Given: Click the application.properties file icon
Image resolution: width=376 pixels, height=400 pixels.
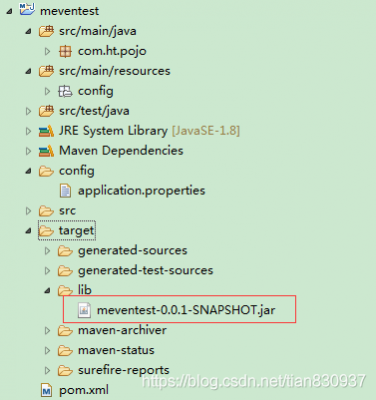Looking at the screenshot, I should pos(65,191).
